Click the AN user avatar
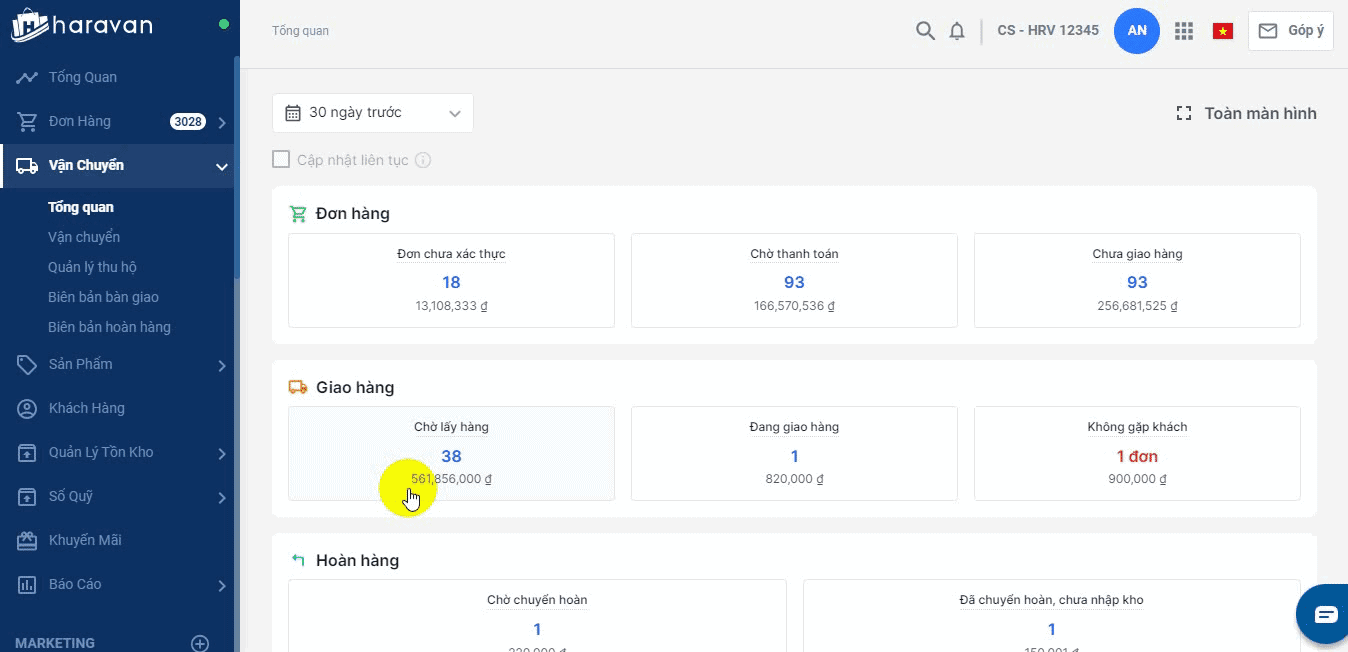This screenshot has width=1348, height=652. pos(1137,31)
